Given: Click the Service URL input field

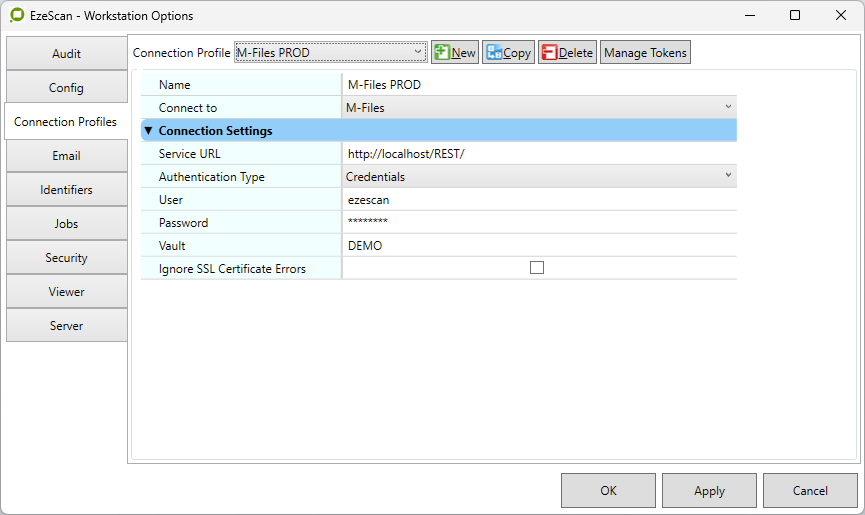Looking at the screenshot, I should coord(538,154).
